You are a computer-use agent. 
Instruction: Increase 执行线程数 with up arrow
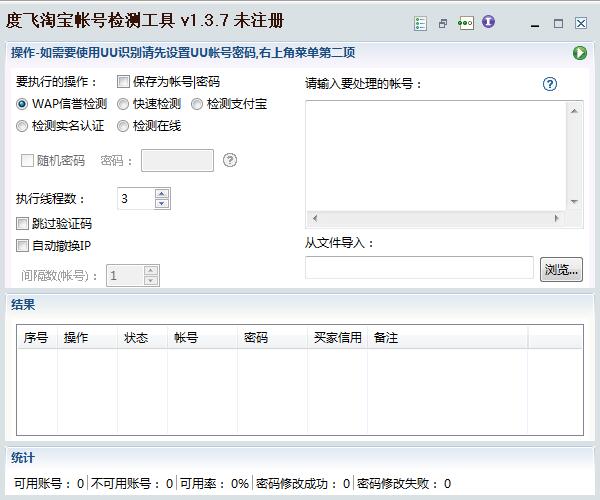tap(162, 194)
